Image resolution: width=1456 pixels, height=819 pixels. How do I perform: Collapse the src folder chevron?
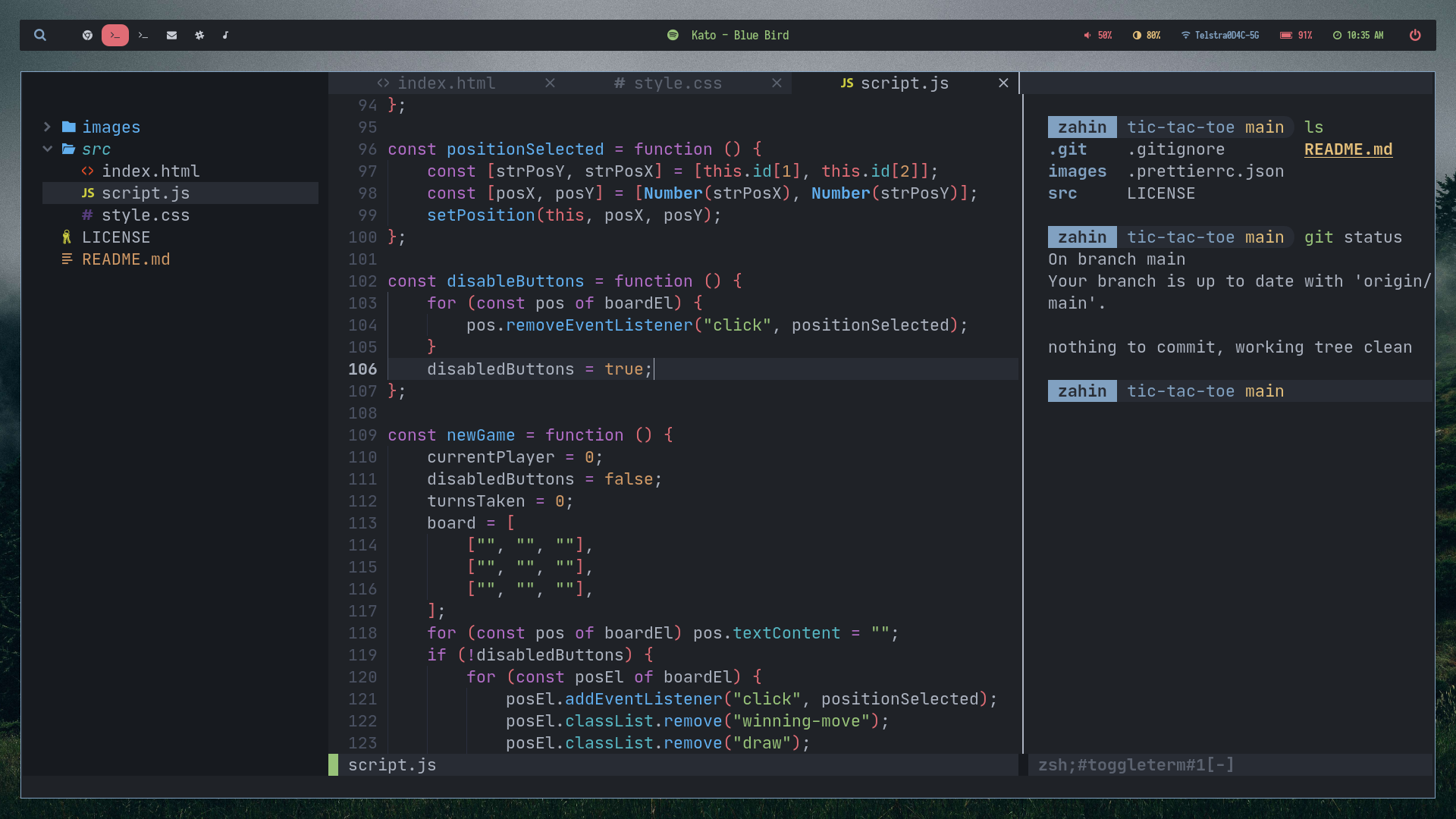click(47, 149)
